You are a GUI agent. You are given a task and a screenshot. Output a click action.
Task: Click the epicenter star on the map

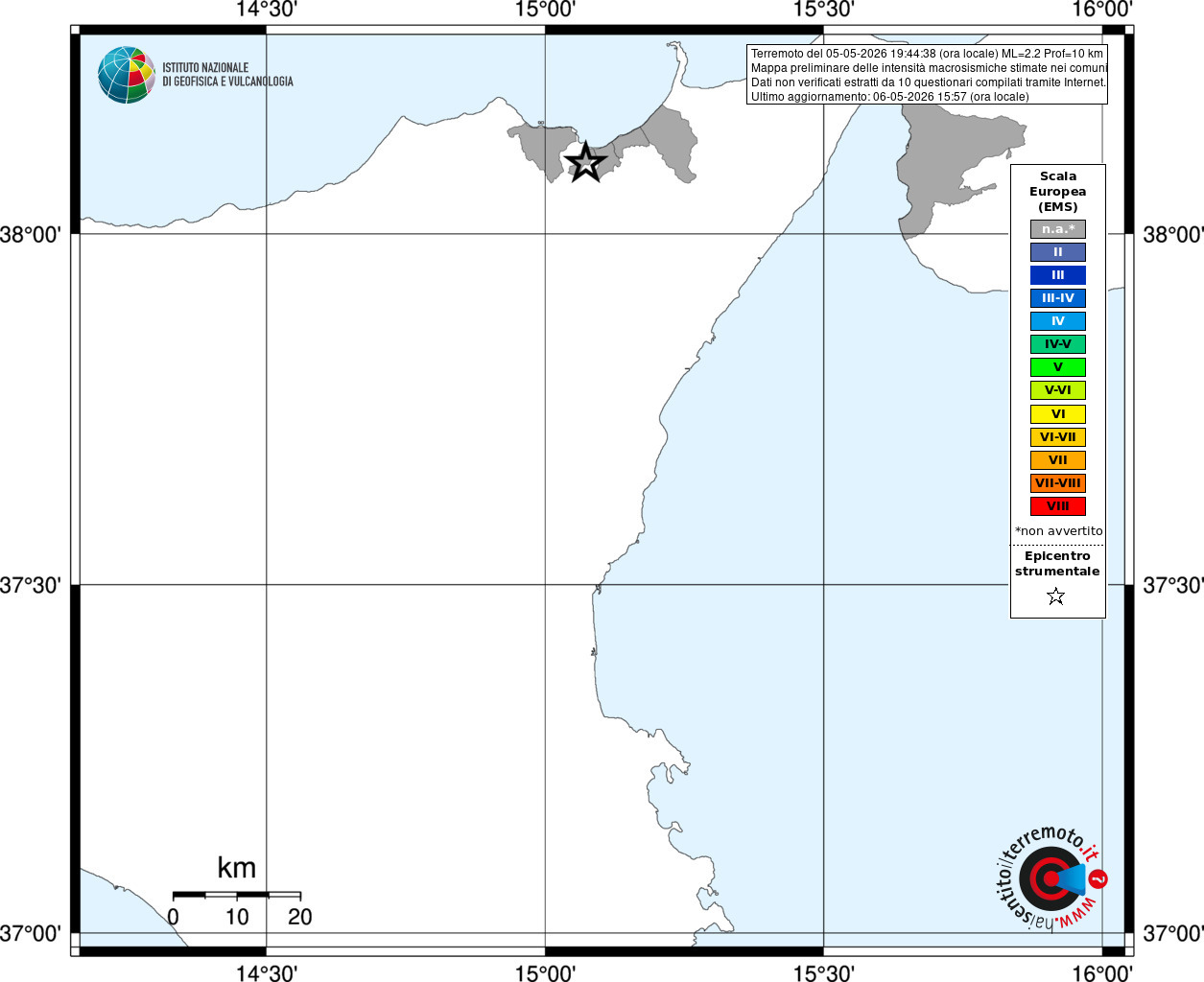(585, 162)
